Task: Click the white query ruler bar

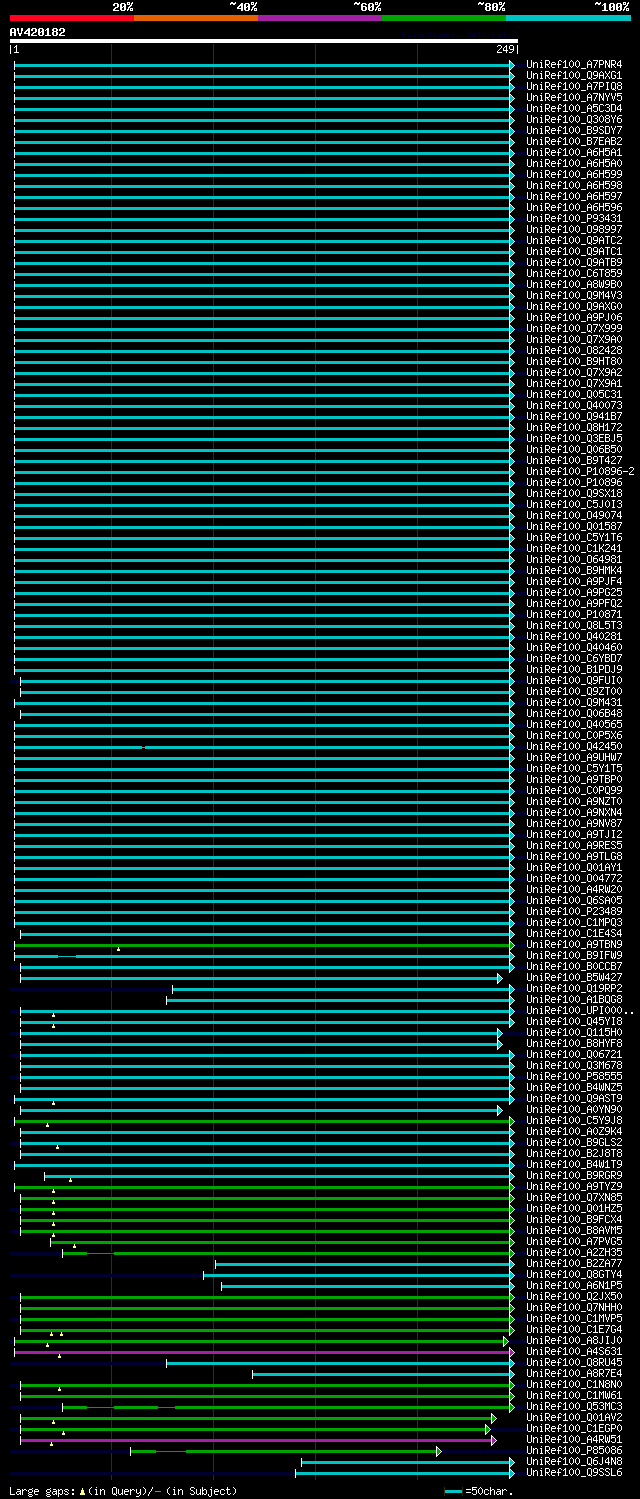Action: click(x=264, y=41)
